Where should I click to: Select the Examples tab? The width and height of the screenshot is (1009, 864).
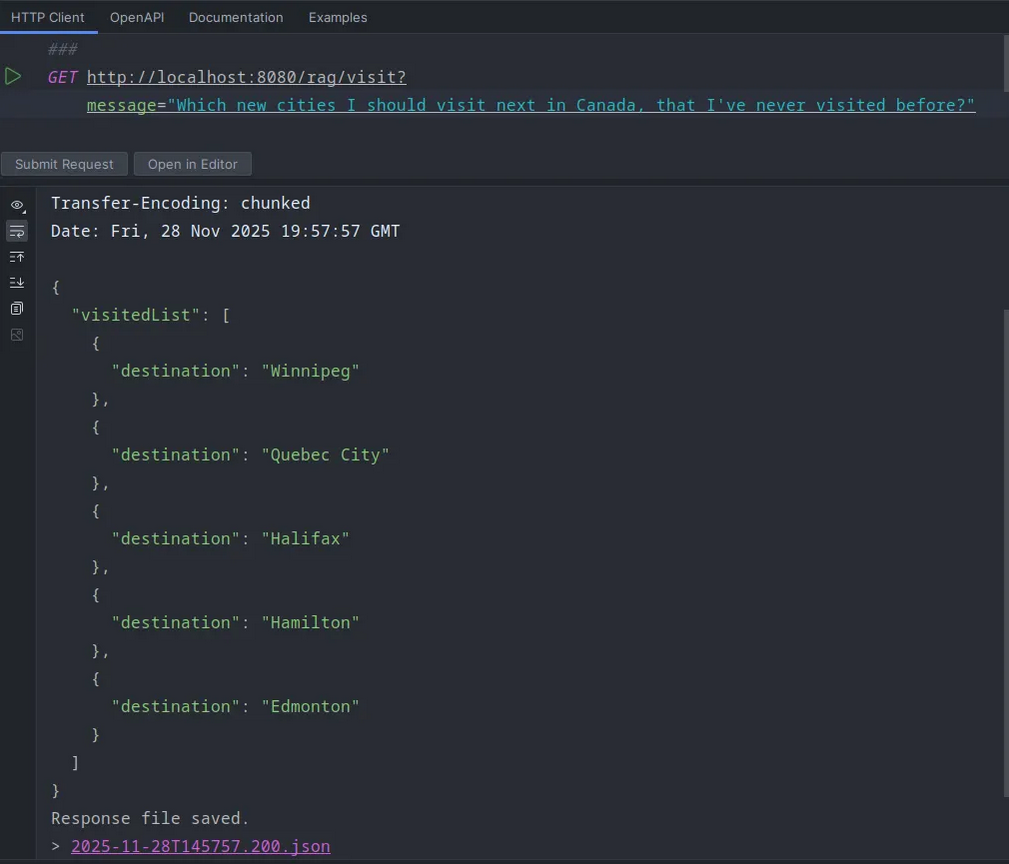point(337,17)
